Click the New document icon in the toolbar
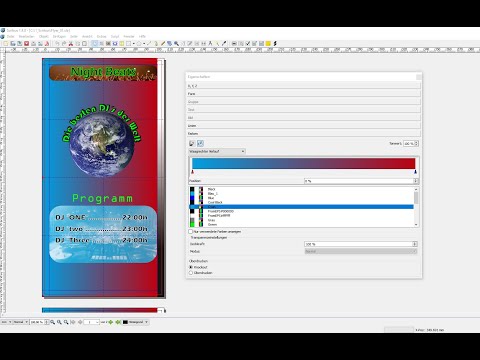480x360 pixels. click(x=6, y=43)
